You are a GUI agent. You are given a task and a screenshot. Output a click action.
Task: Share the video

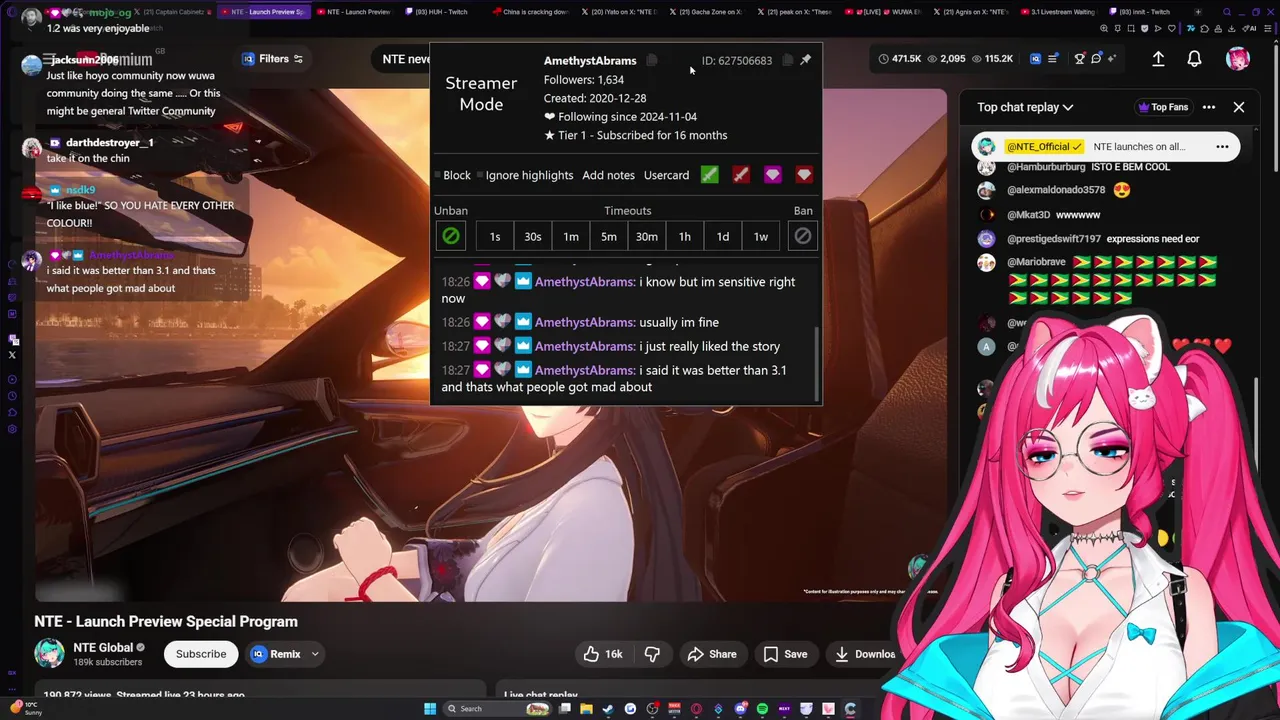(712, 654)
